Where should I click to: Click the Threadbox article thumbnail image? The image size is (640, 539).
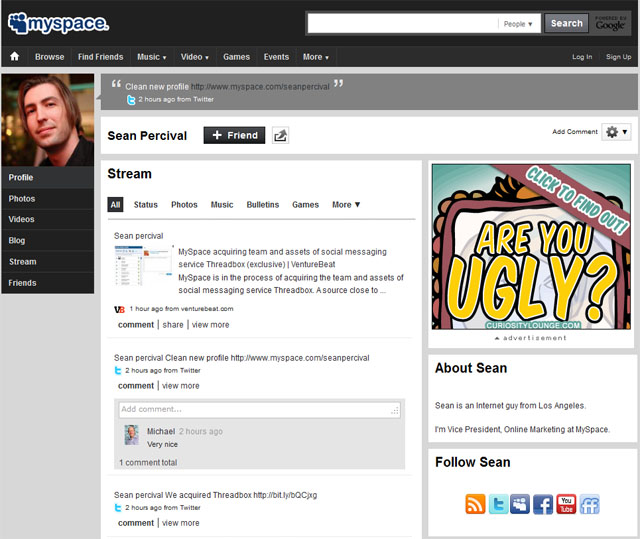(143, 265)
